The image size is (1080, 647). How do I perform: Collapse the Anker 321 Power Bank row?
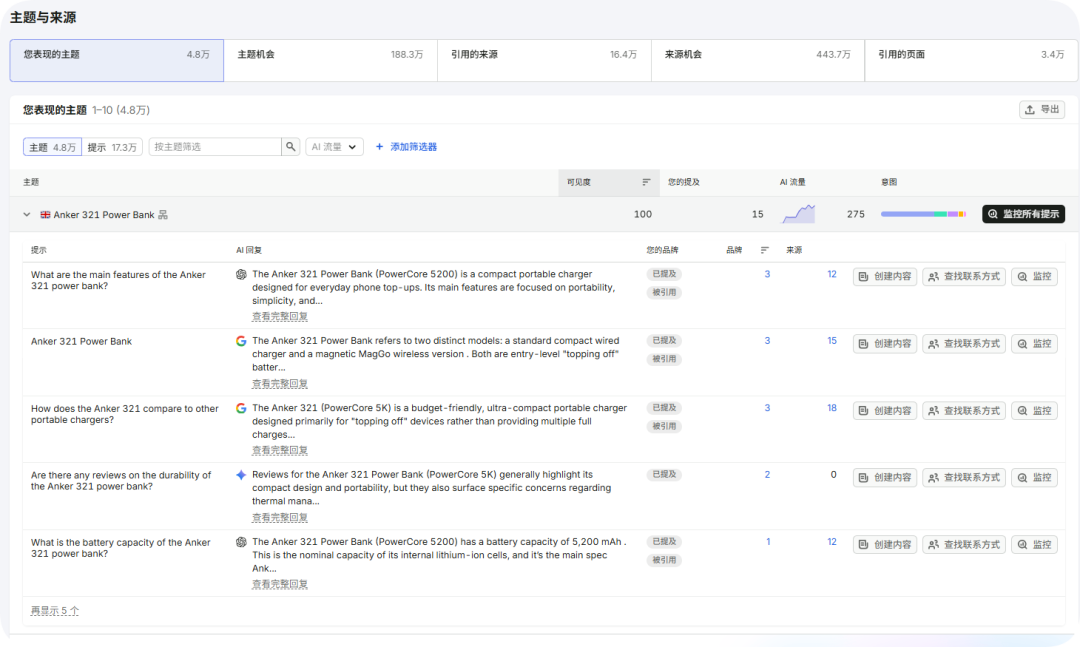26,214
